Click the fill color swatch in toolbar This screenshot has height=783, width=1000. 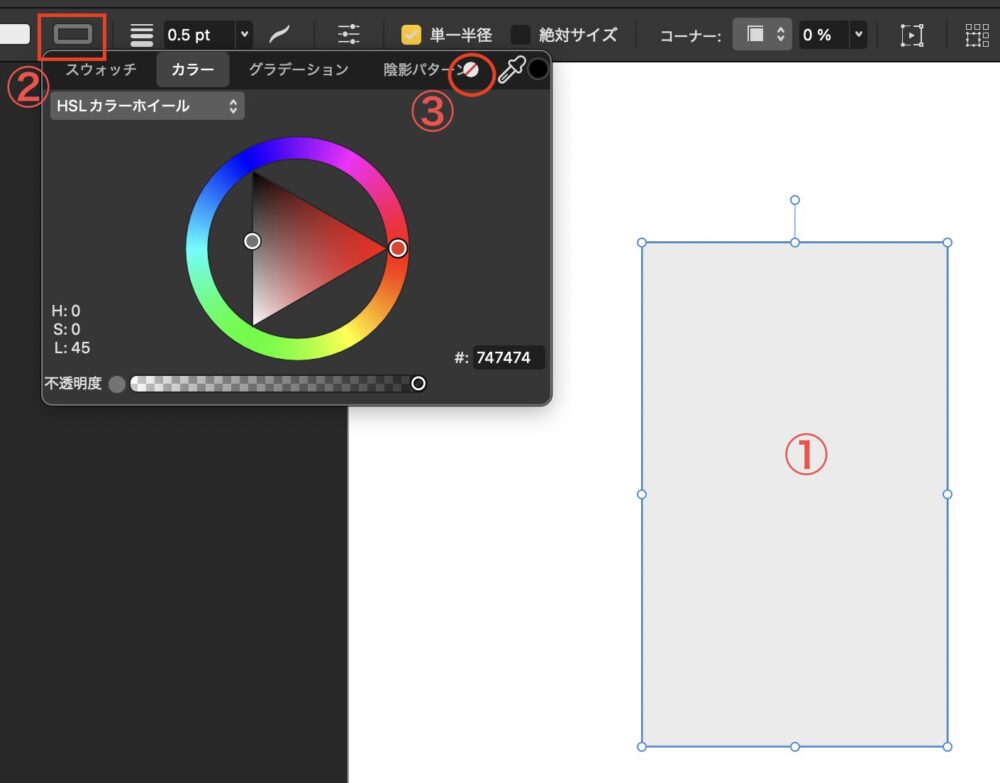click(x=14, y=34)
